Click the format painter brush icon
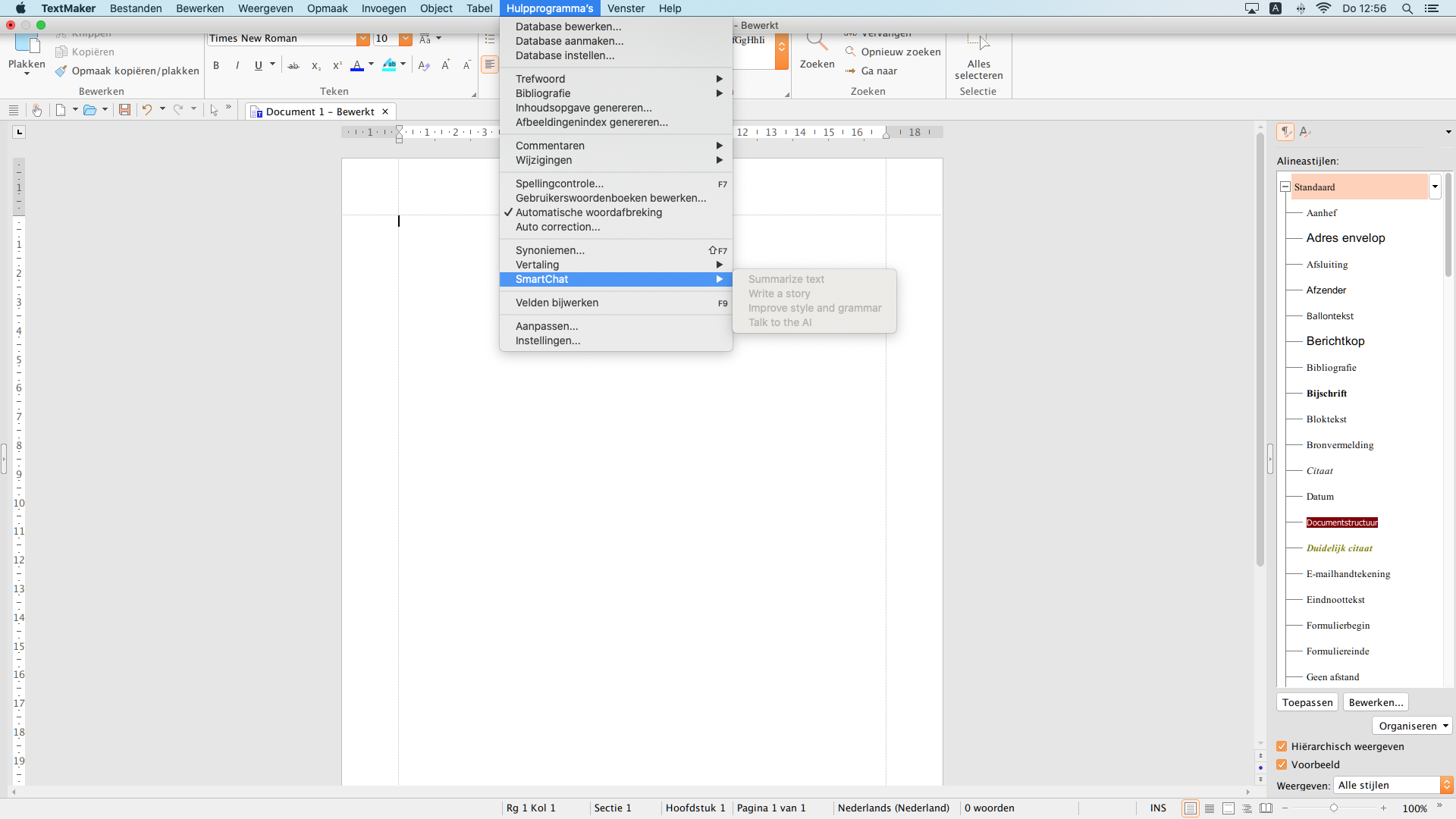 pos(61,71)
